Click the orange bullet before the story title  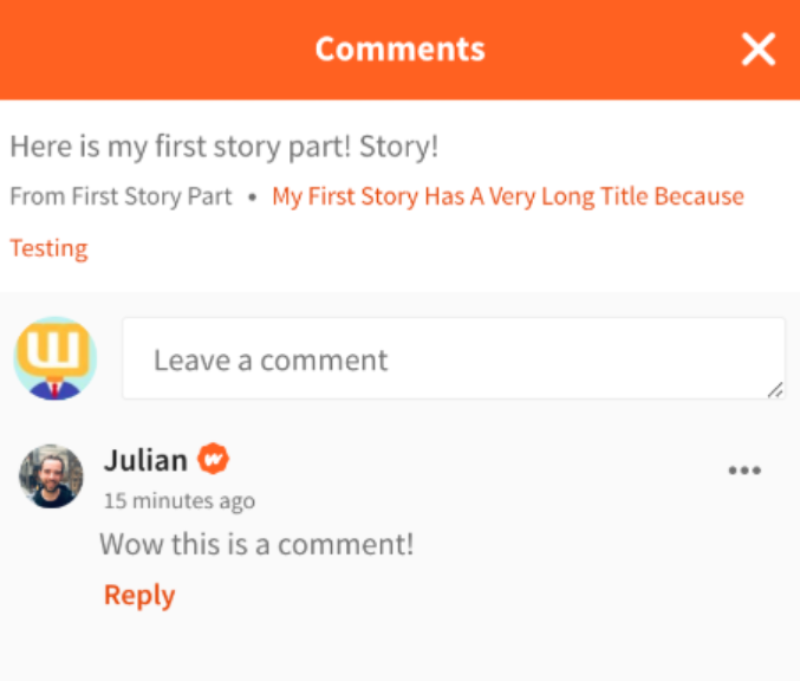coord(251,197)
